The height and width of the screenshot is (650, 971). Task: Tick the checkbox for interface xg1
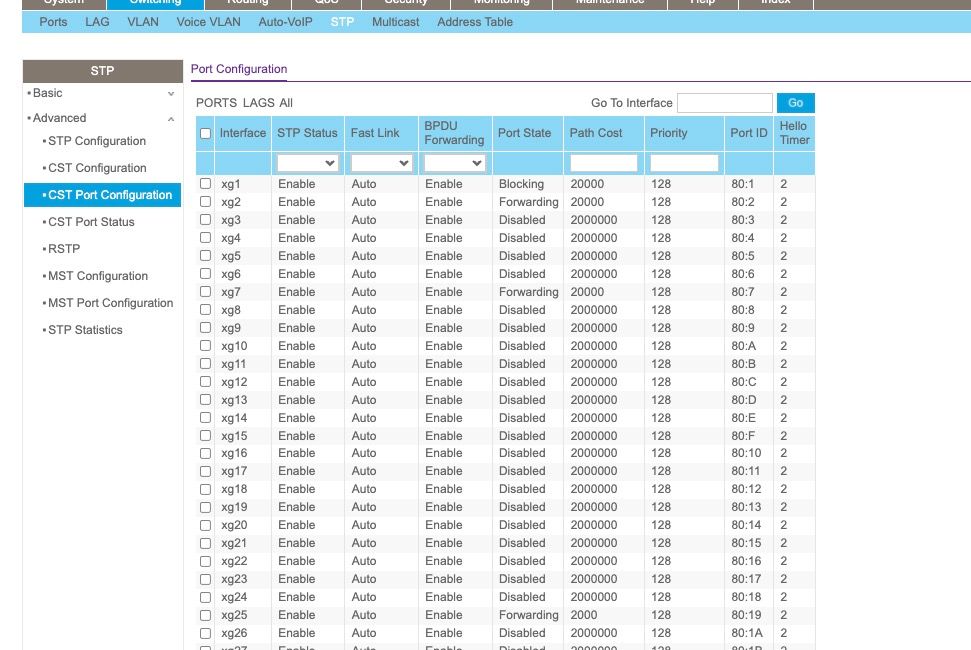[x=205, y=184]
